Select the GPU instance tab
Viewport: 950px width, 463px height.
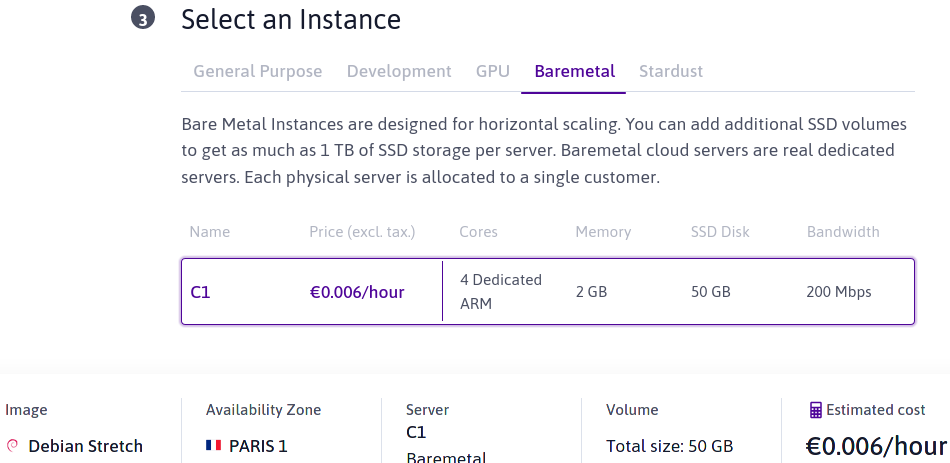click(493, 71)
